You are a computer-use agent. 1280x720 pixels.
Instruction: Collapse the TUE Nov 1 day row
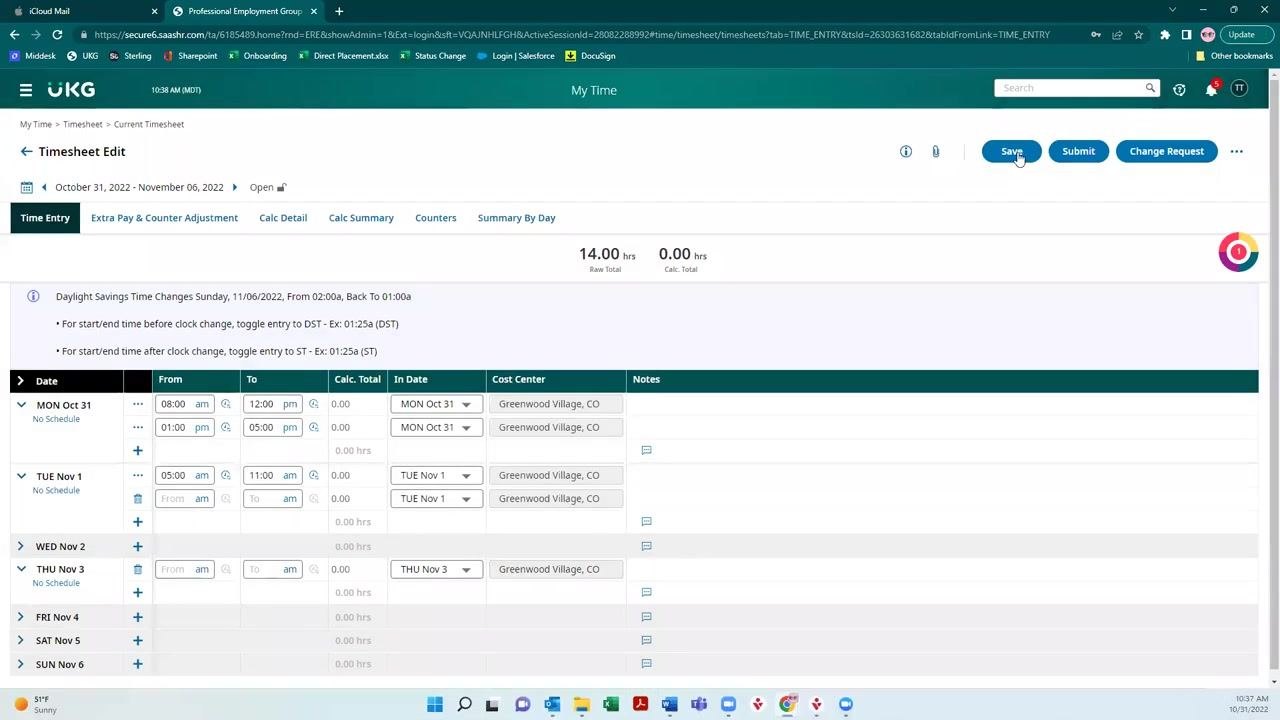[x=21, y=476]
